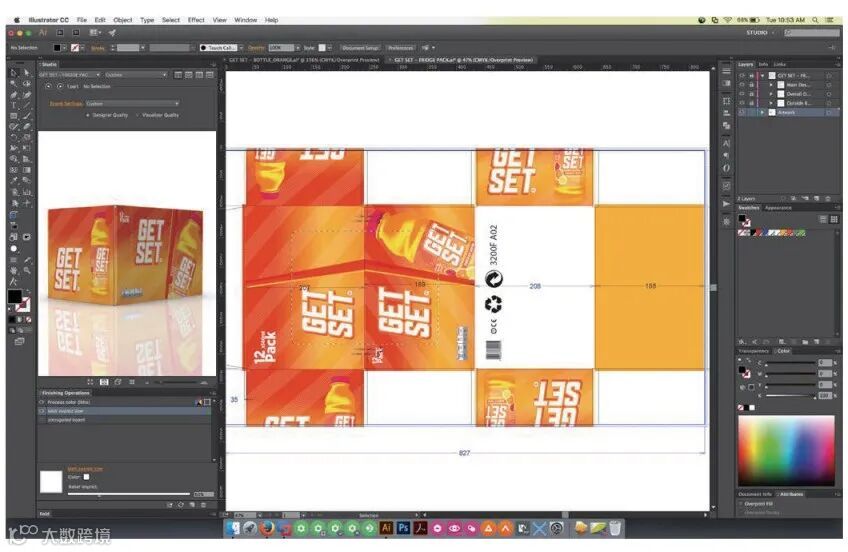The width and height of the screenshot is (848, 552).
Task: Open the fill color dropdown arrow
Action: 64,48
